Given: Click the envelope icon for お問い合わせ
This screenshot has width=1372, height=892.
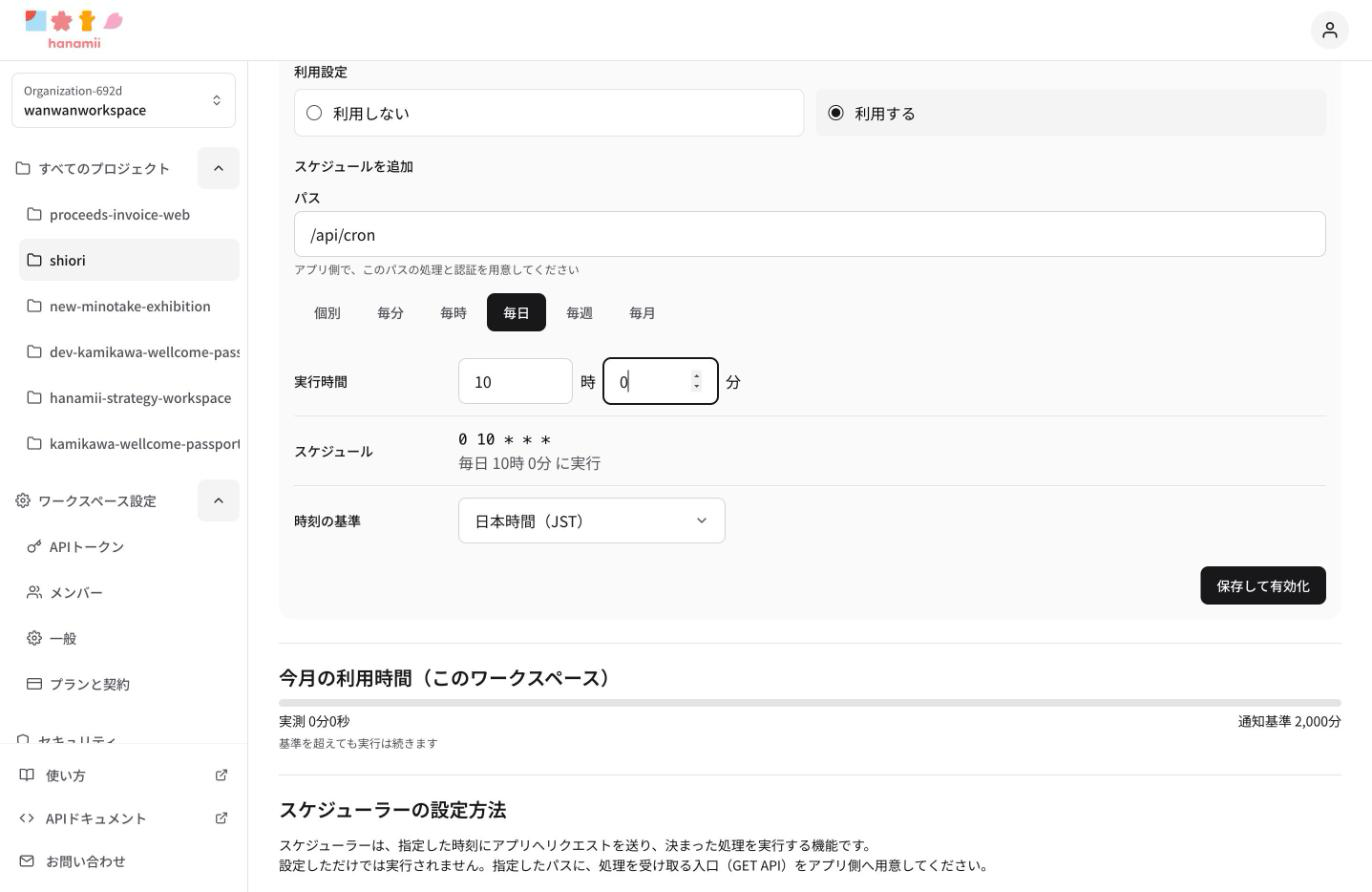Looking at the screenshot, I should pos(27,861).
